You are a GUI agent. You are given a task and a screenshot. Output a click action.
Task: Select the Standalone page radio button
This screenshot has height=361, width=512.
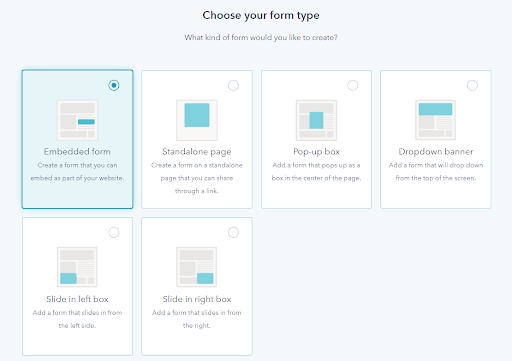click(233, 85)
